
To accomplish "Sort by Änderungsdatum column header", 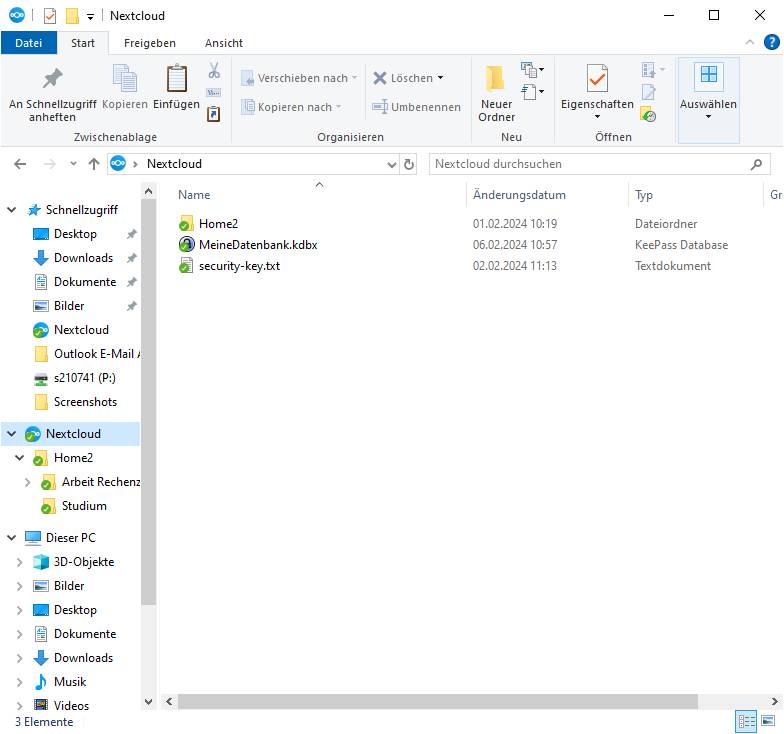I will click(519, 195).
